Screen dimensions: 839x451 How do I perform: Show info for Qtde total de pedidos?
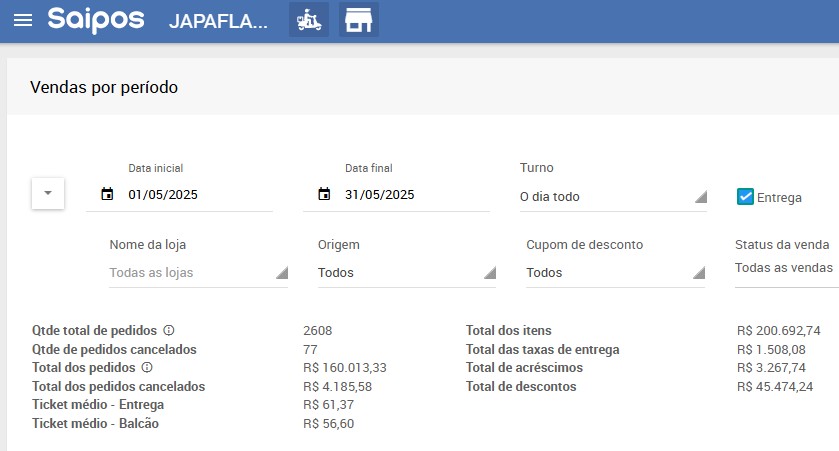pyautogui.click(x=169, y=330)
